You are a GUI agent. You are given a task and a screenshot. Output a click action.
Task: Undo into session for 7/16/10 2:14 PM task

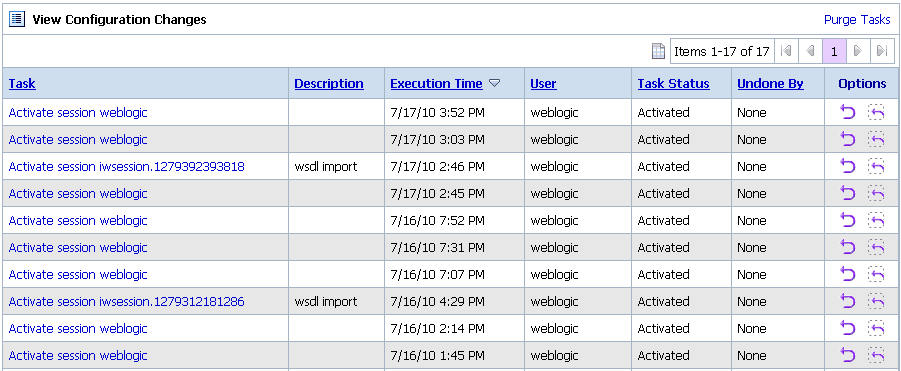click(x=876, y=329)
